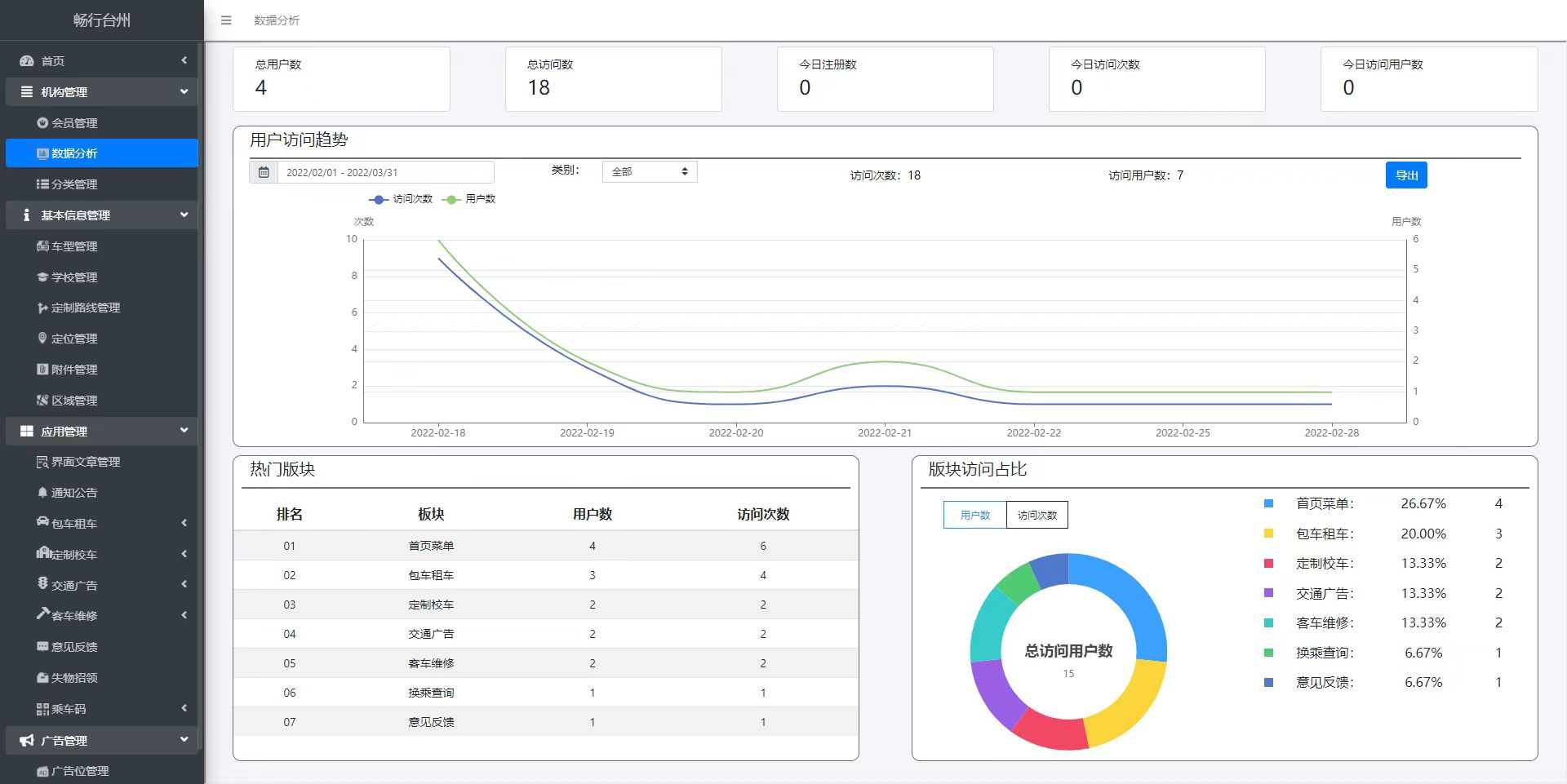Click the 定位管理 map pin icon
The width and height of the screenshot is (1567, 784).
tap(42, 339)
